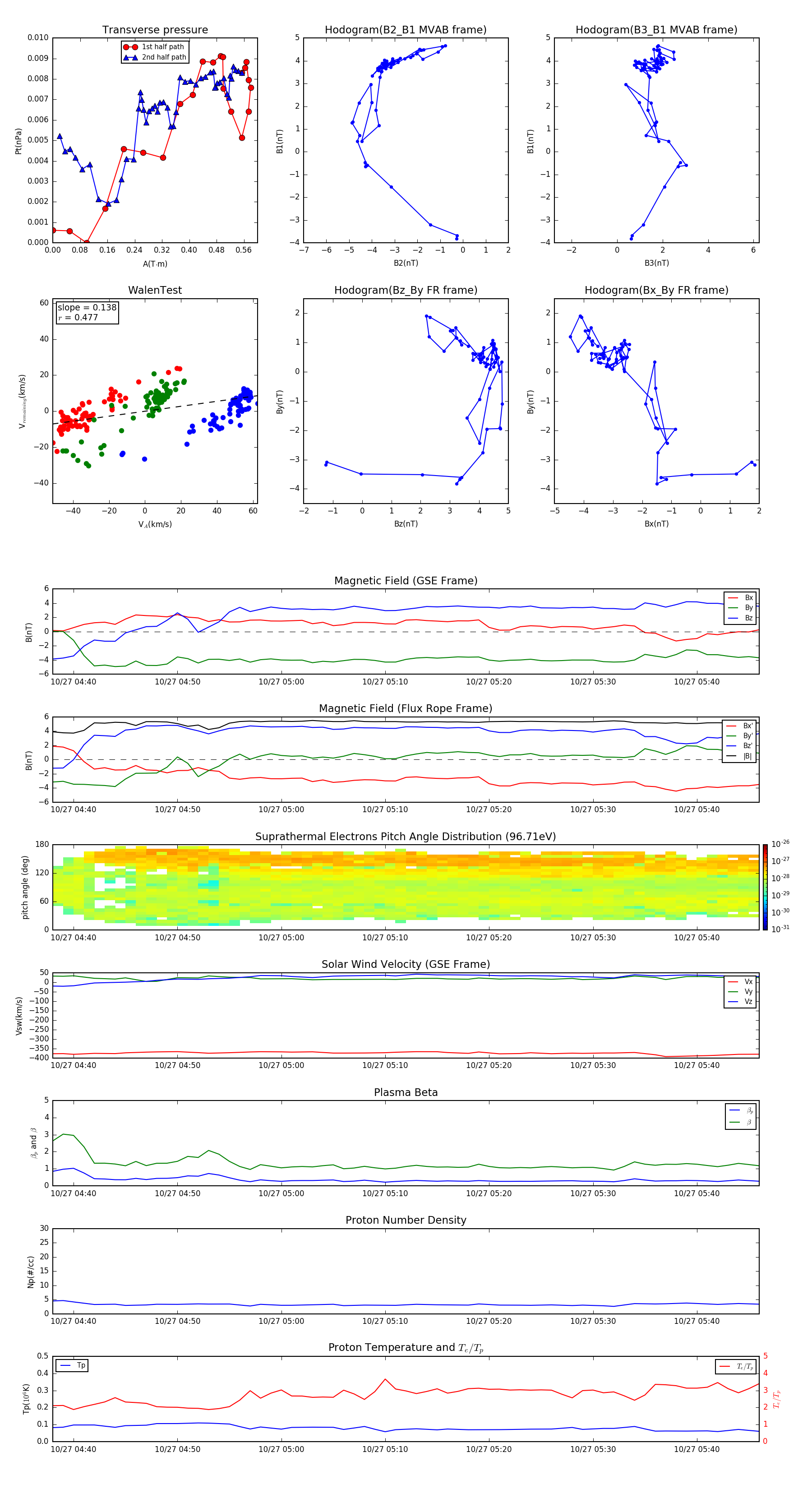Click Bz legend entry in GSE magnetic field

point(741,618)
